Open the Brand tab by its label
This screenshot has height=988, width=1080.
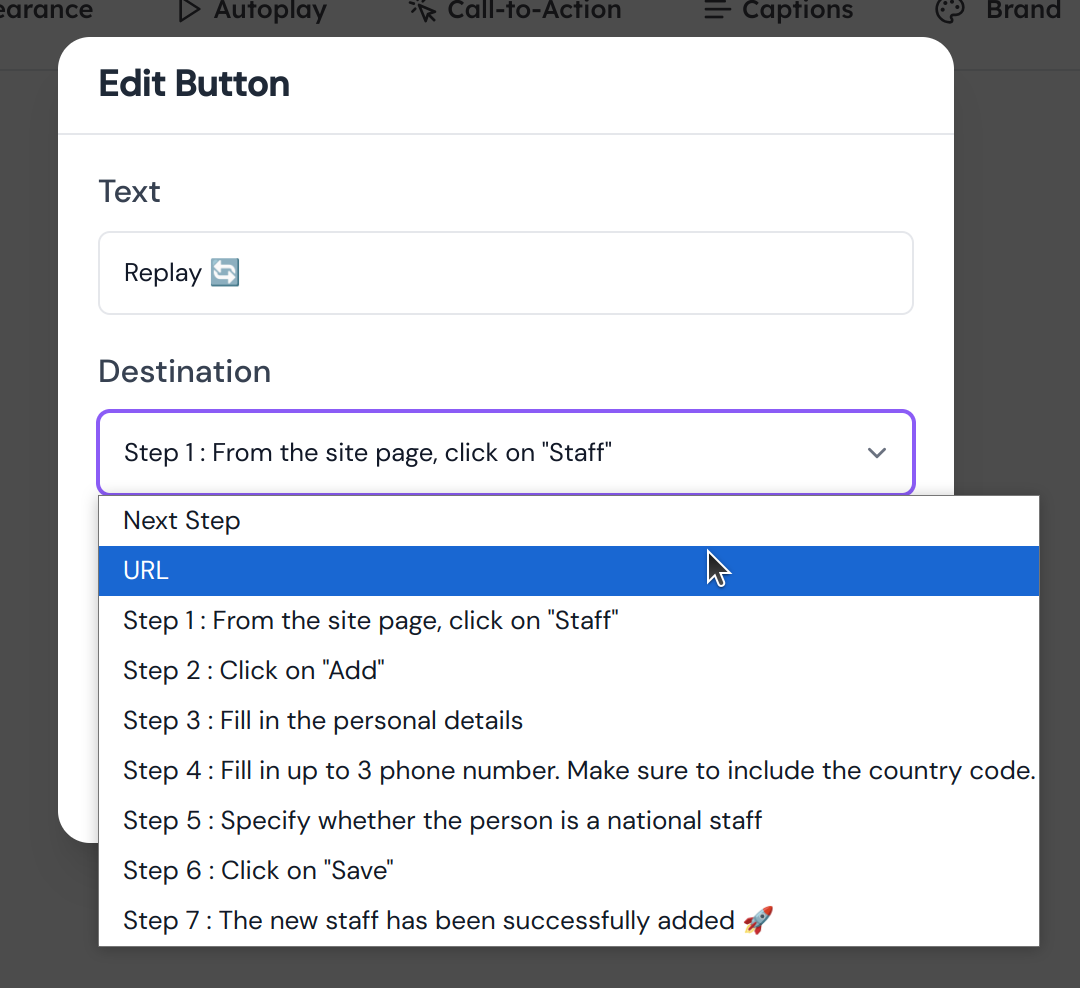pos(1022,11)
